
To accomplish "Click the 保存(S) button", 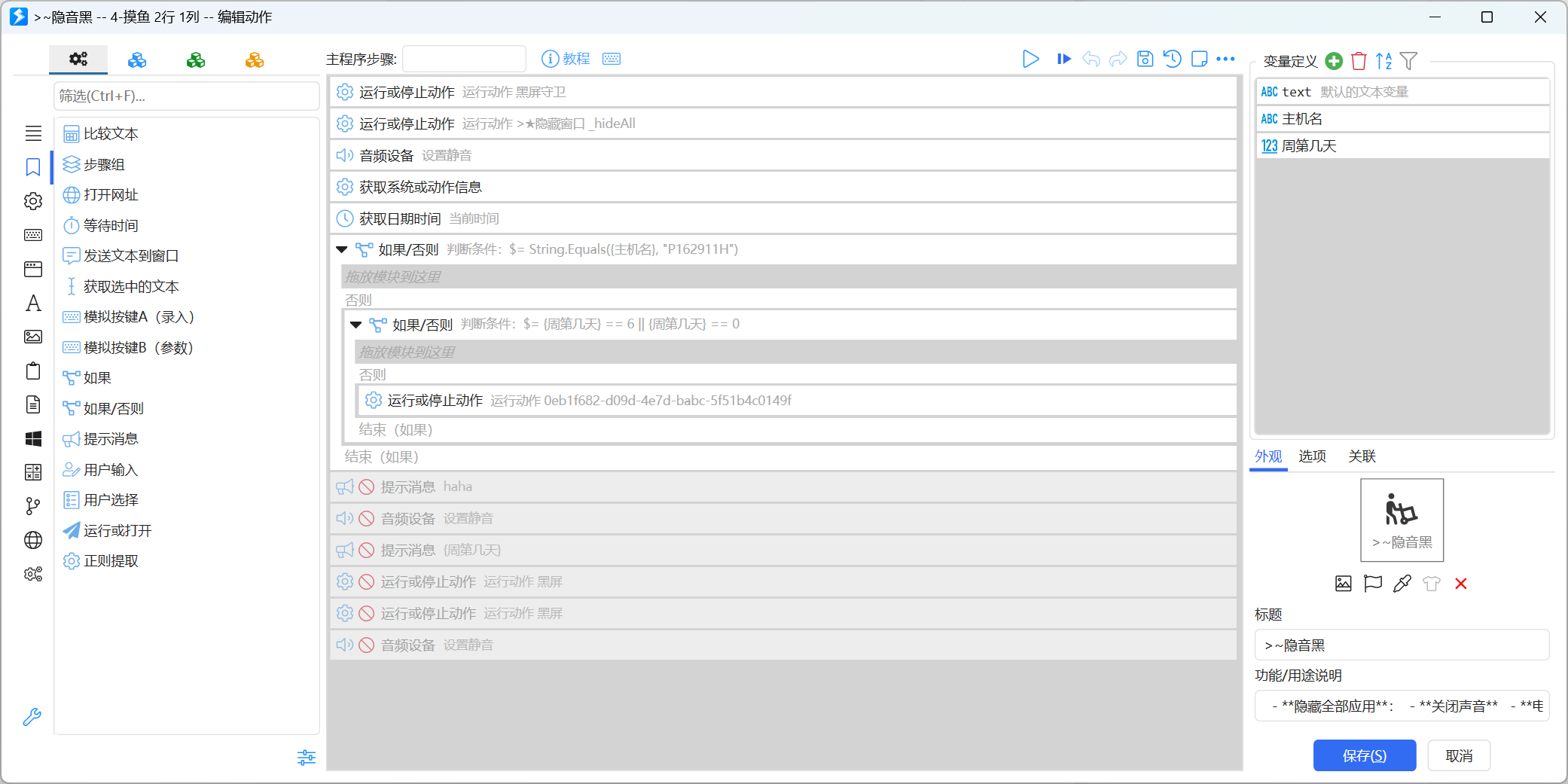I will coord(1365,755).
